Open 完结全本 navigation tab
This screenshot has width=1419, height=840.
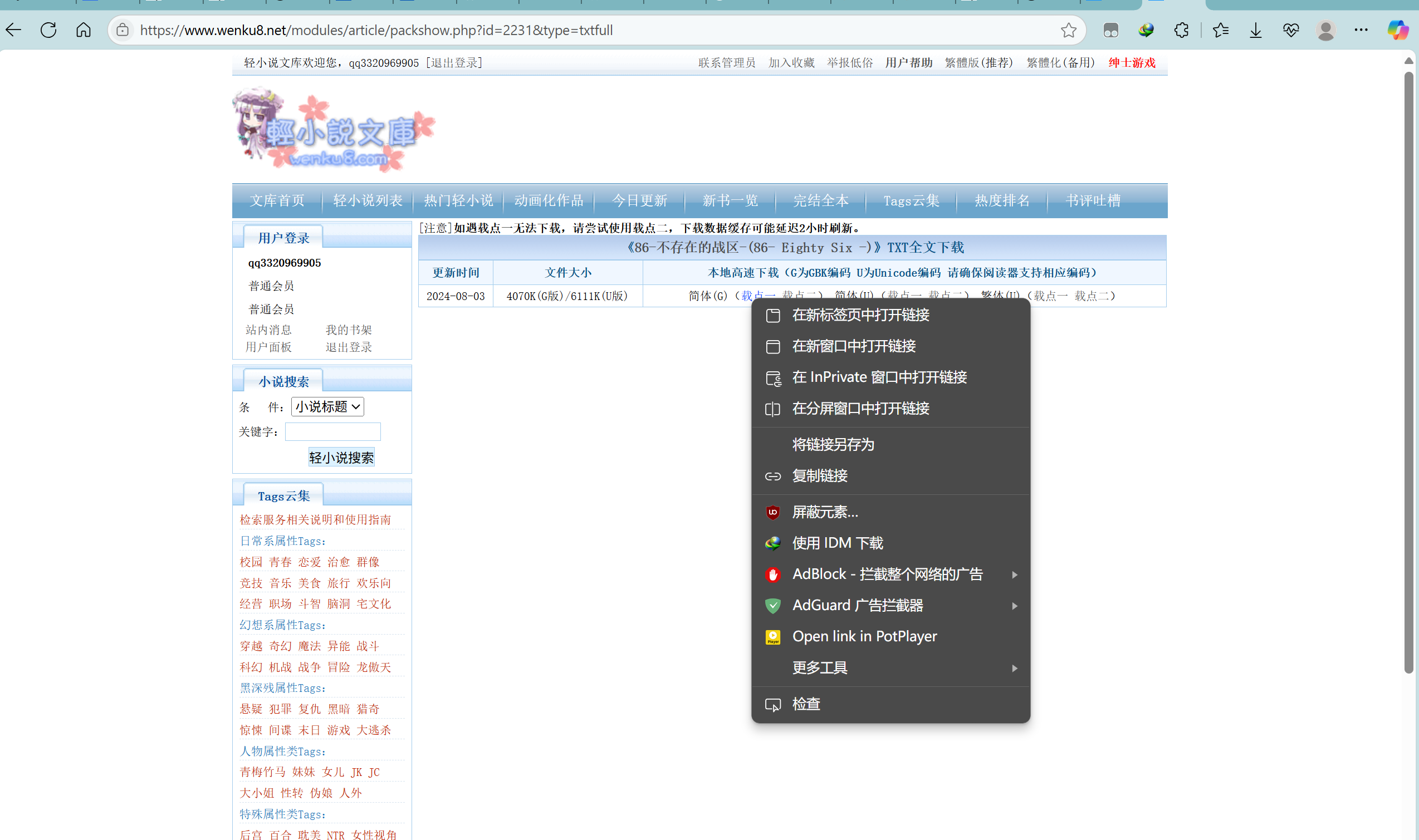pyautogui.click(x=820, y=200)
